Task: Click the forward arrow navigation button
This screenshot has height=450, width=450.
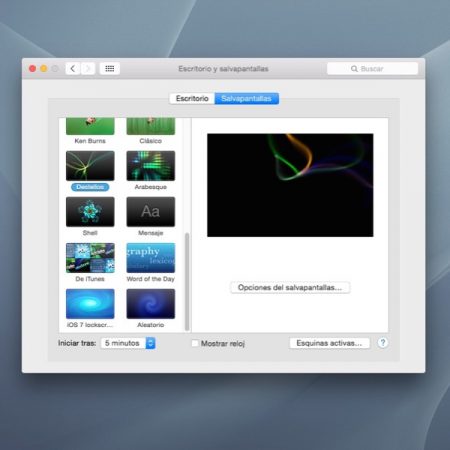Action: [x=88, y=69]
